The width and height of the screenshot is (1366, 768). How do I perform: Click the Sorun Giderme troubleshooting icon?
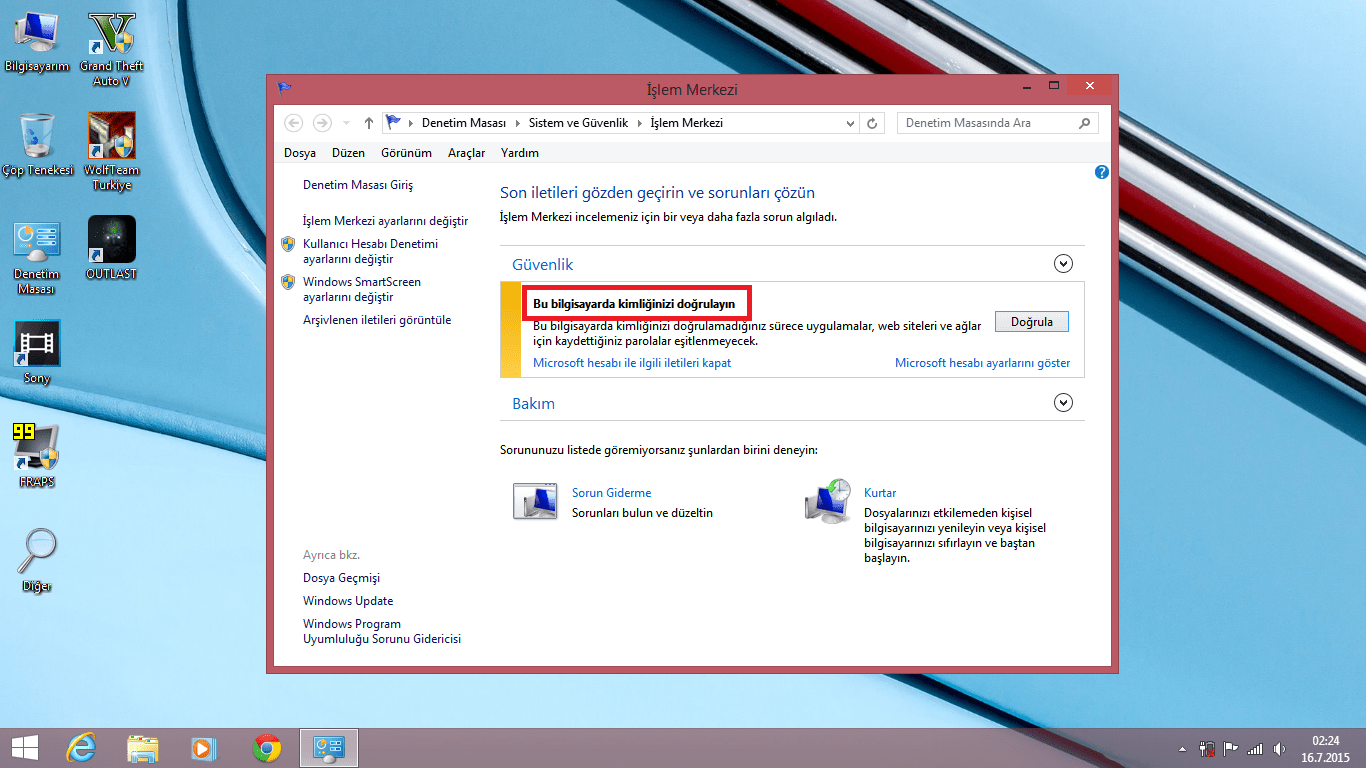point(535,501)
